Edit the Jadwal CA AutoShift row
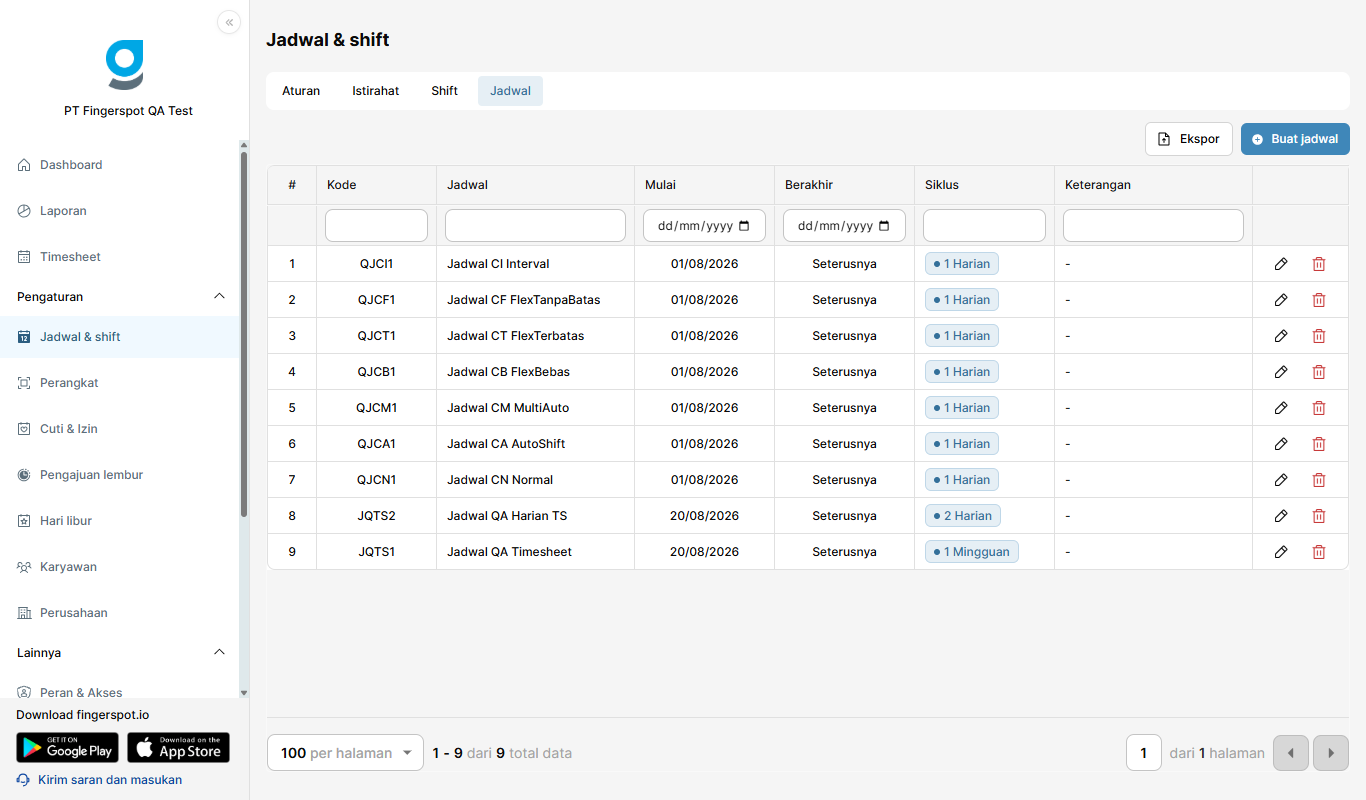The image size is (1366, 800). (1281, 444)
